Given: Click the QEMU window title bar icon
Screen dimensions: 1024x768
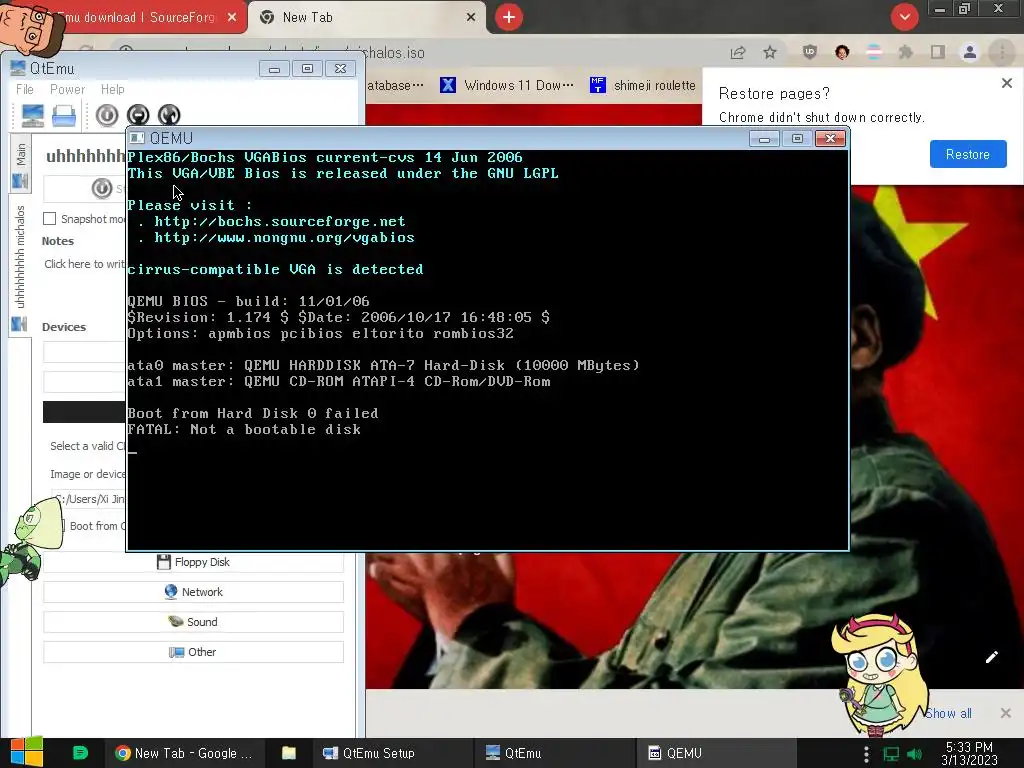Looking at the screenshot, I should tap(136, 138).
